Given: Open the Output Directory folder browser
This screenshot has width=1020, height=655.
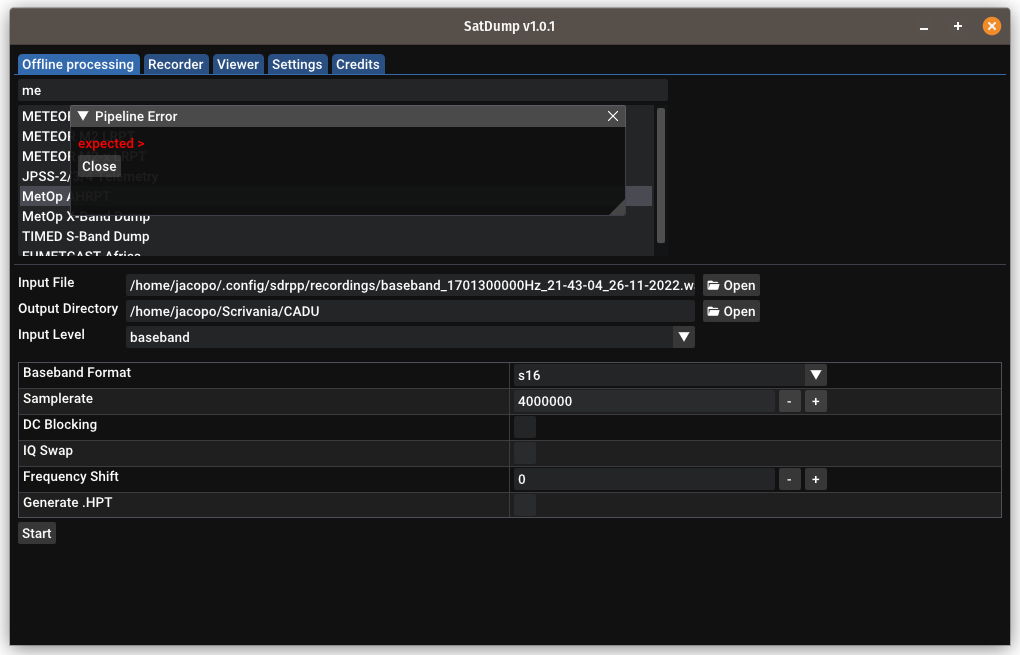Looking at the screenshot, I should 730,311.
